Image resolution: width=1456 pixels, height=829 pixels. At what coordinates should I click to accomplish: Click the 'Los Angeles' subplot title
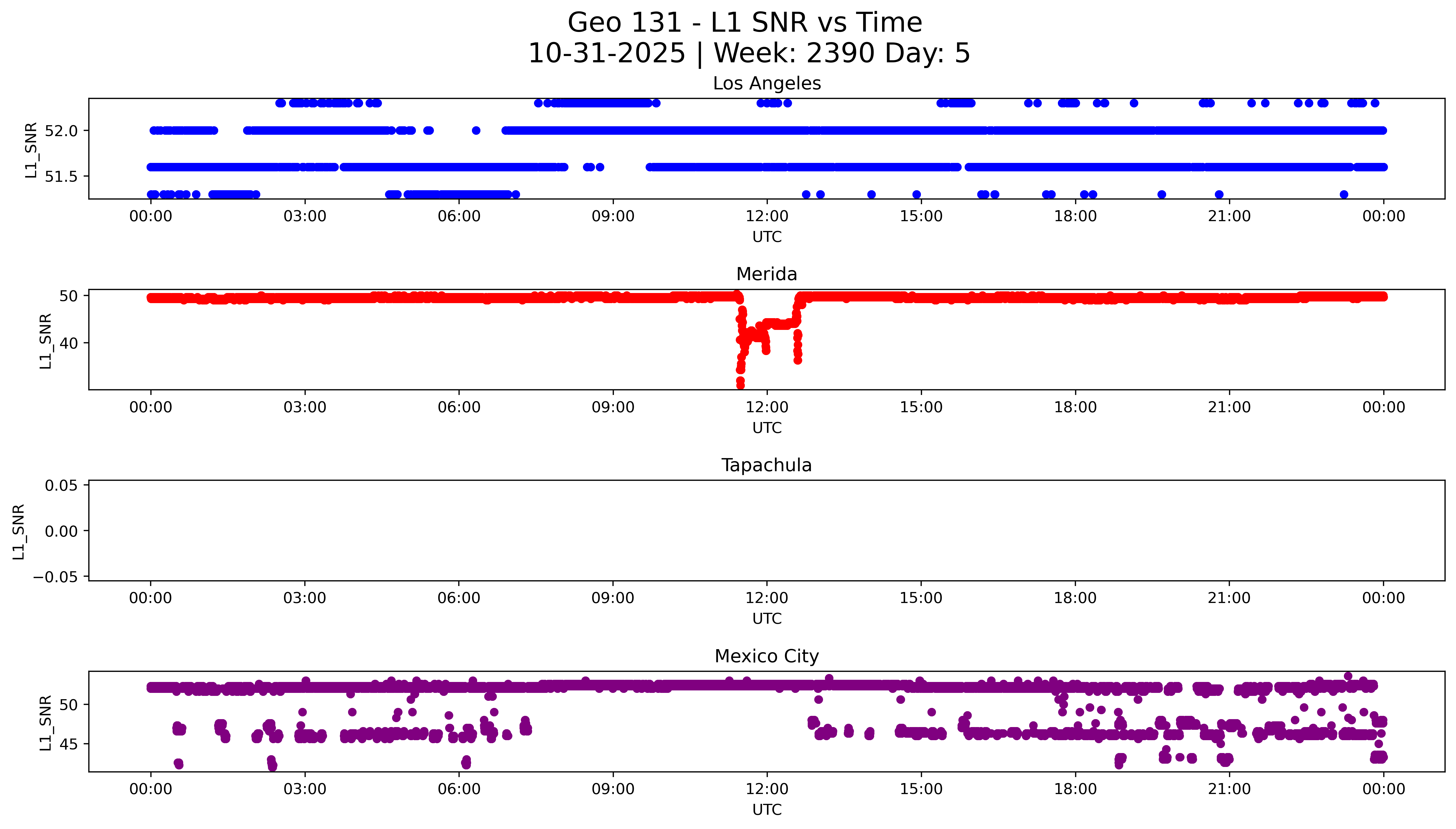(766, 84)
